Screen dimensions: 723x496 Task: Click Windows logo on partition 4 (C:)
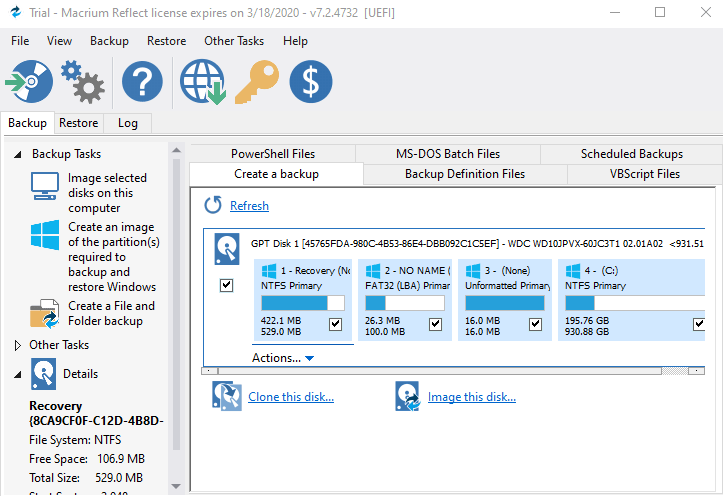pos(573,271)
